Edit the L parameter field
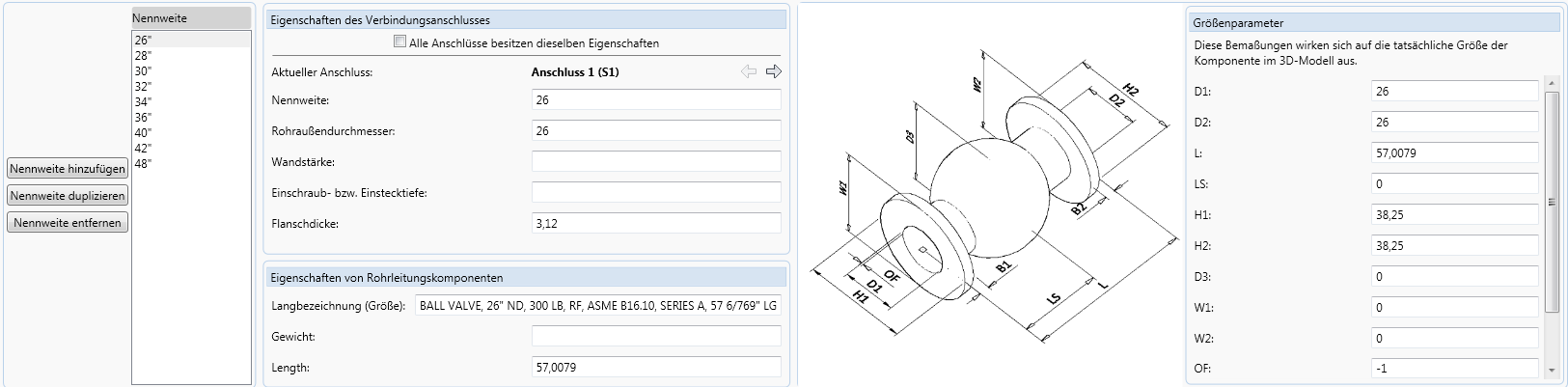The image size is (1568, 387). [x=1455, y=152]
